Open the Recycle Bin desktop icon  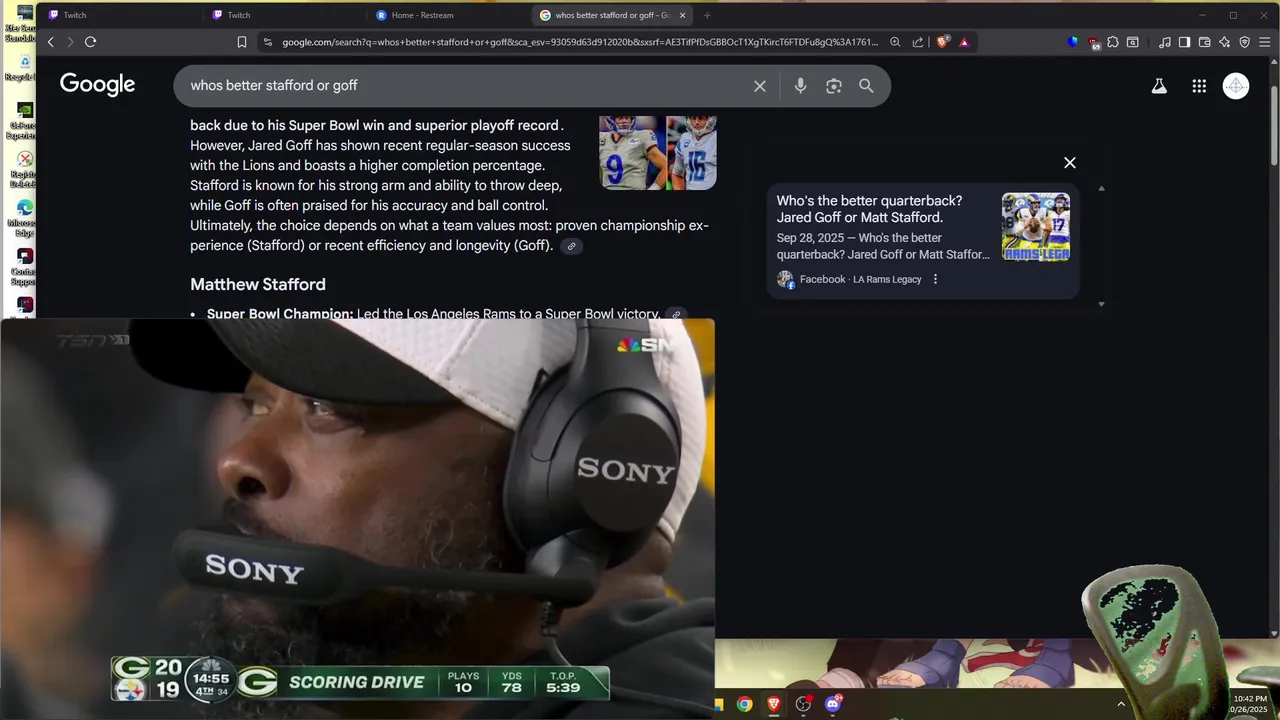point(24,68)
